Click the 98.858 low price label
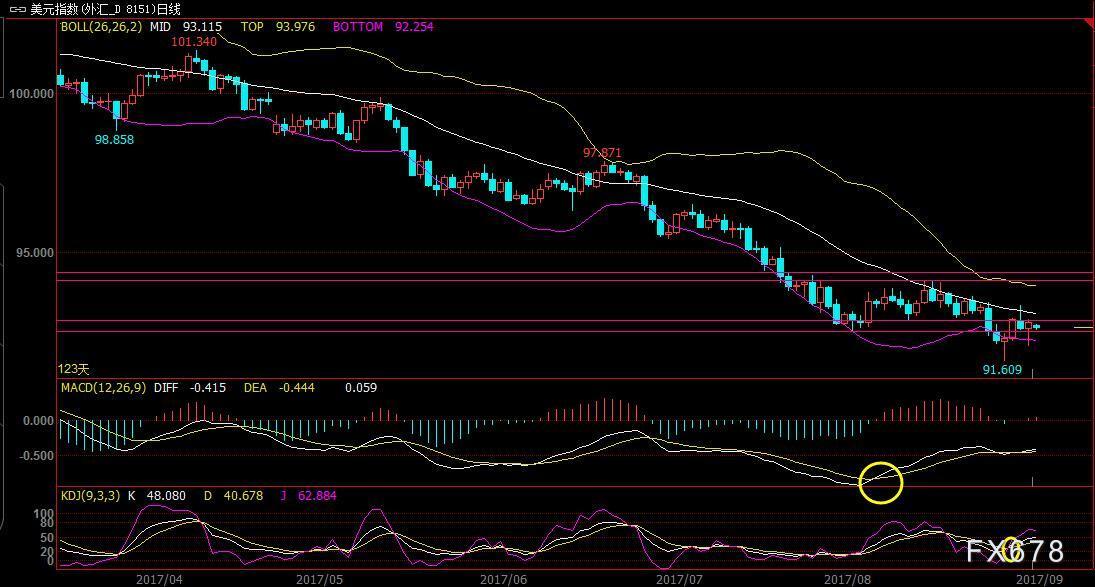 point(114,140)
